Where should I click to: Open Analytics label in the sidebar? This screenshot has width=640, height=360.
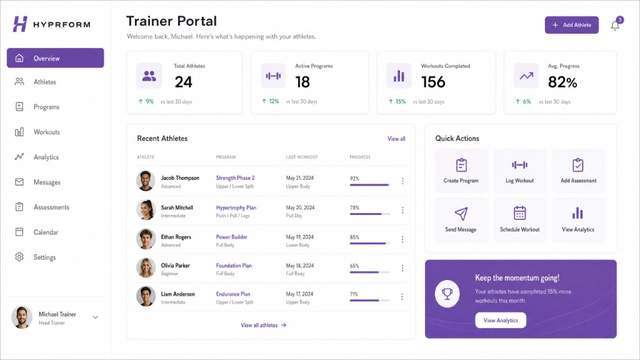[x=46, y=157]
